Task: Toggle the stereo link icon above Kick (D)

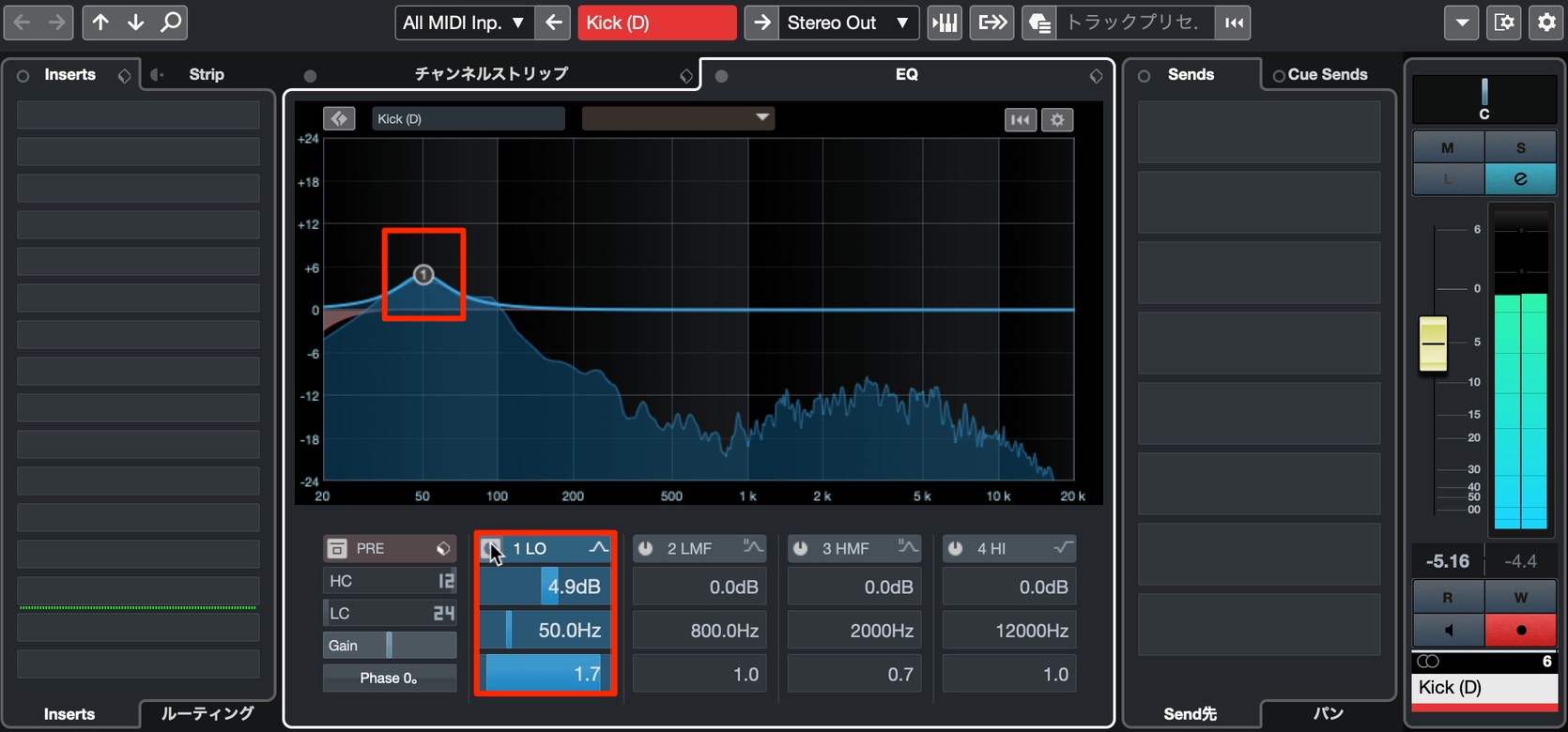Action: [1428, 662]
